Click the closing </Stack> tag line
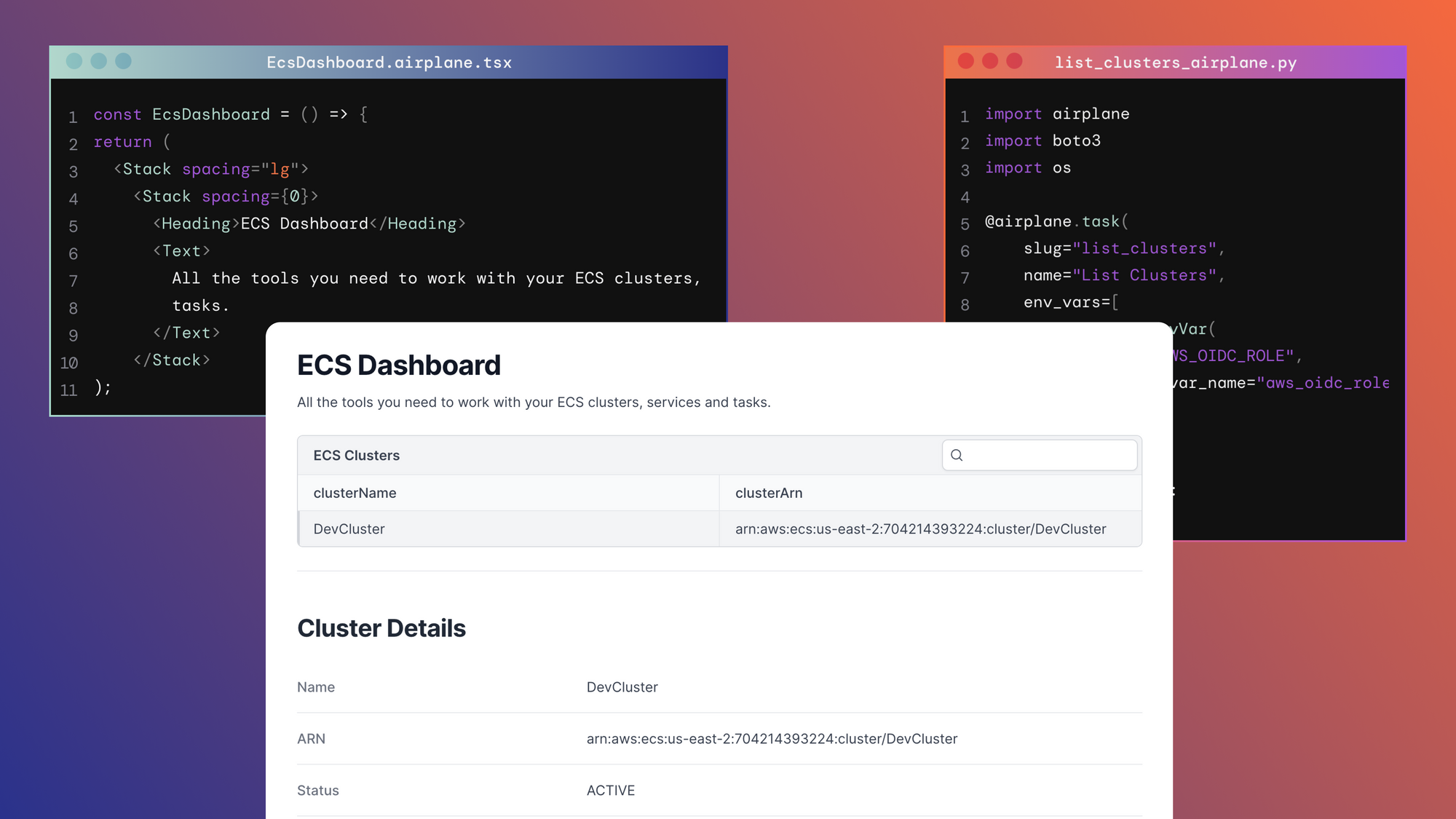Image resolution: width=1456 pixels, height=819 pixels. [x=172, y=360]
